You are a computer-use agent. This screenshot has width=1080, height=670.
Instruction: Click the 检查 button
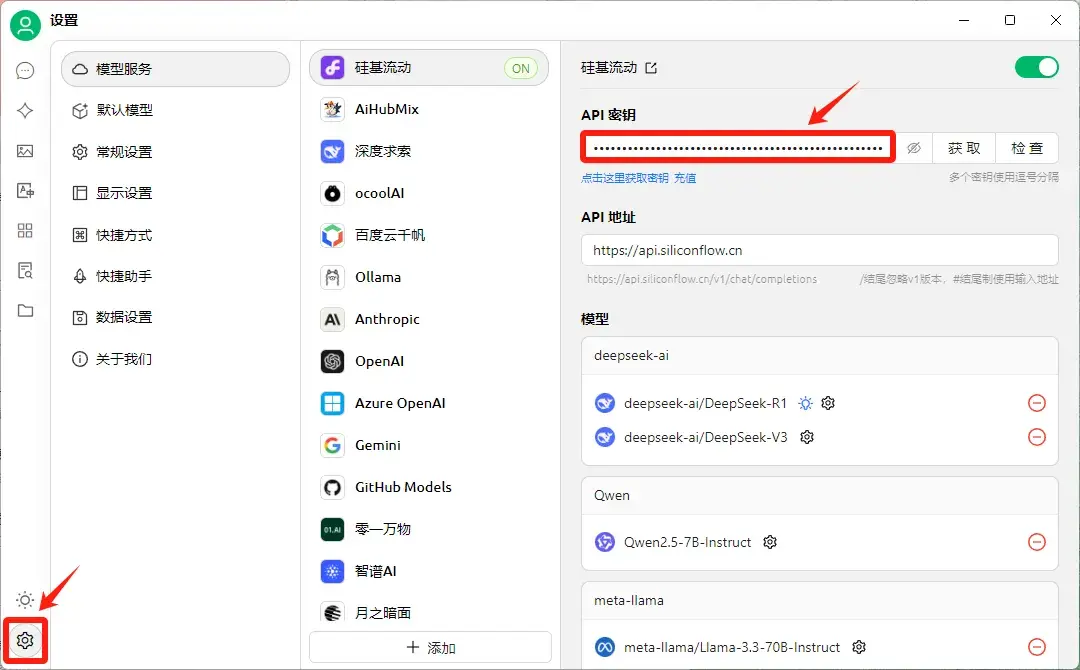pyautogui.click(x=1027, y=148)
